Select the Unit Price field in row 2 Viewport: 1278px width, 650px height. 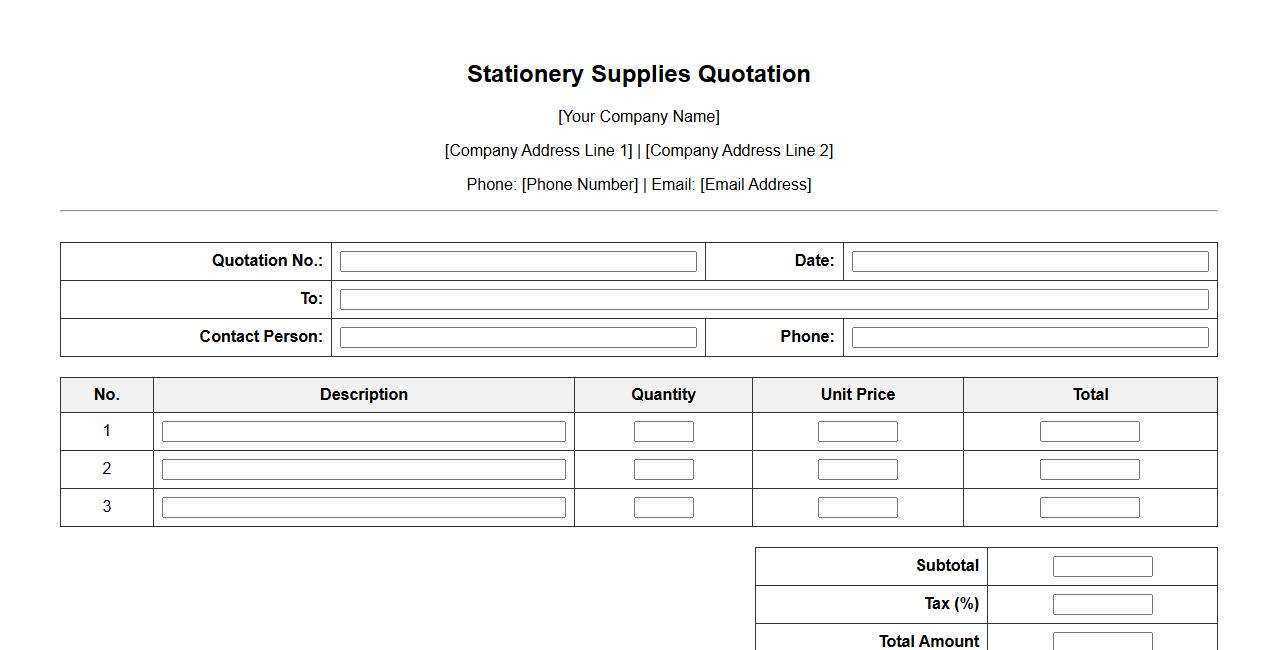click(x=858, y=470)
